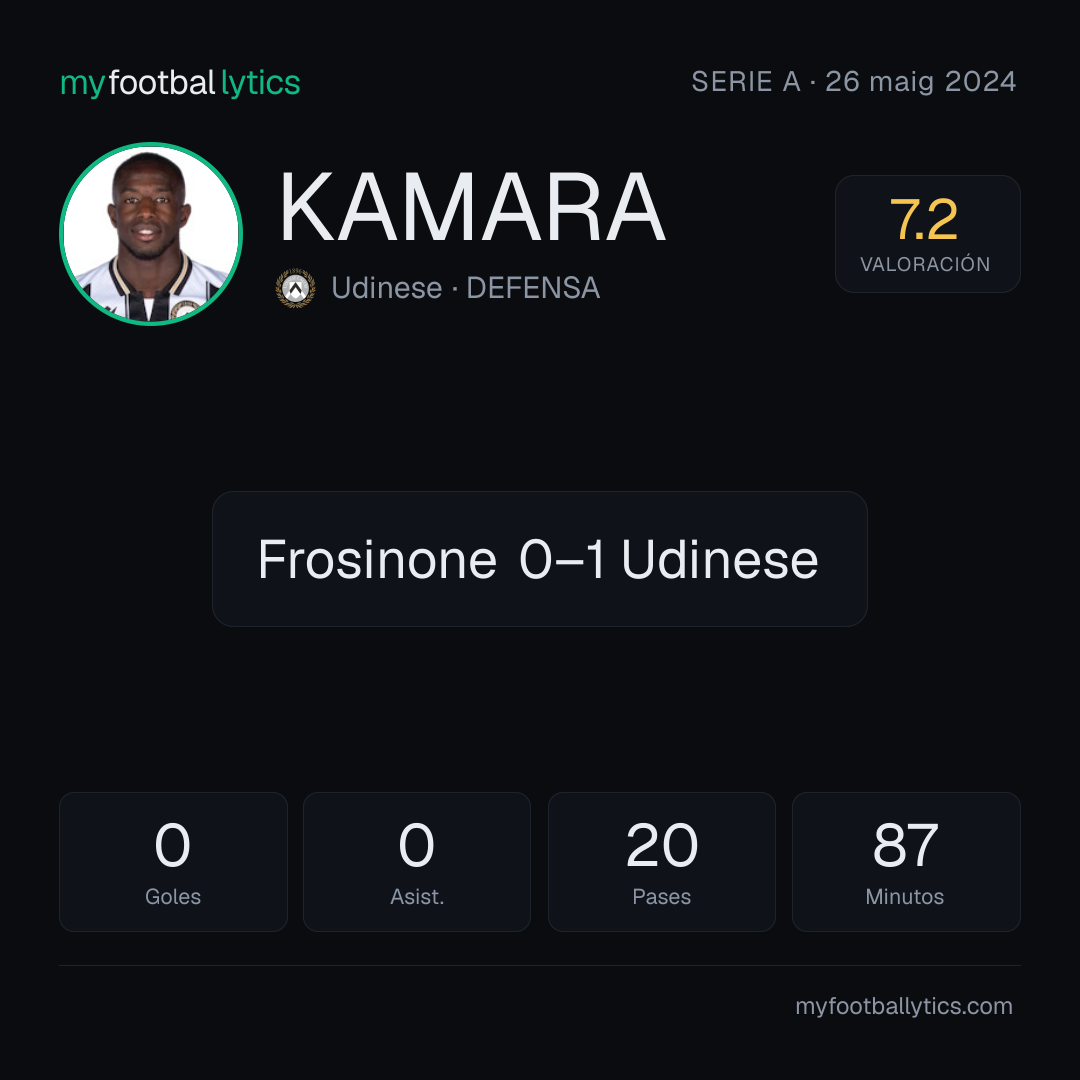The width and height of the screenshot is (1080, 1080).
Task: Click the SERIE A date label
Action: (x=853, y=82)
